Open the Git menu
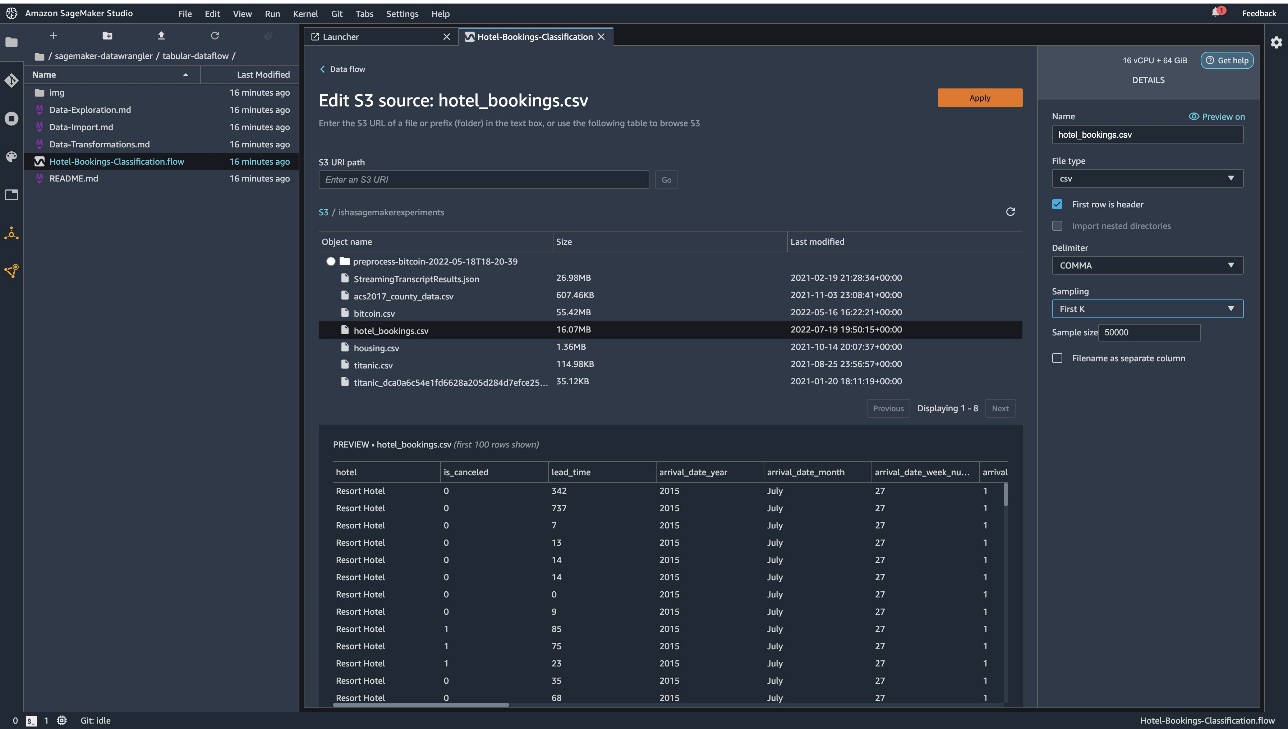 (x=337, y=14)
